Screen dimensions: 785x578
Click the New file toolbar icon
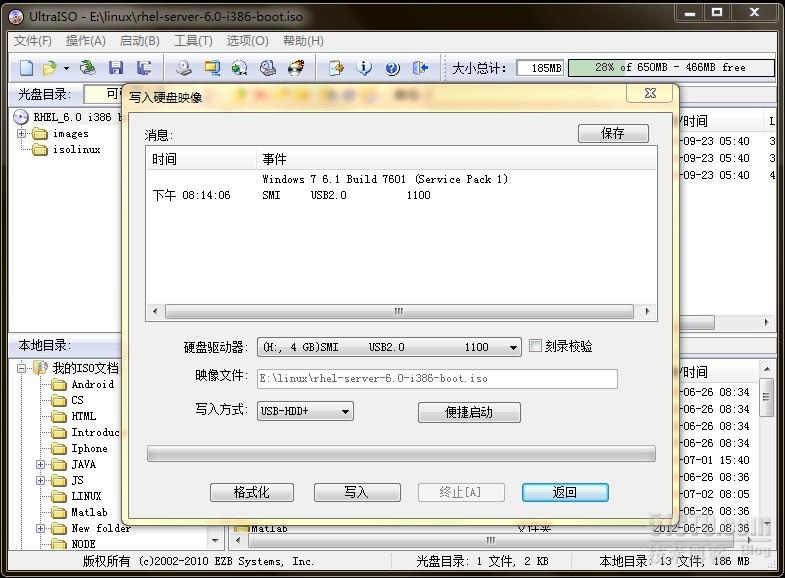pyautogui.click(x=26, y=67)
